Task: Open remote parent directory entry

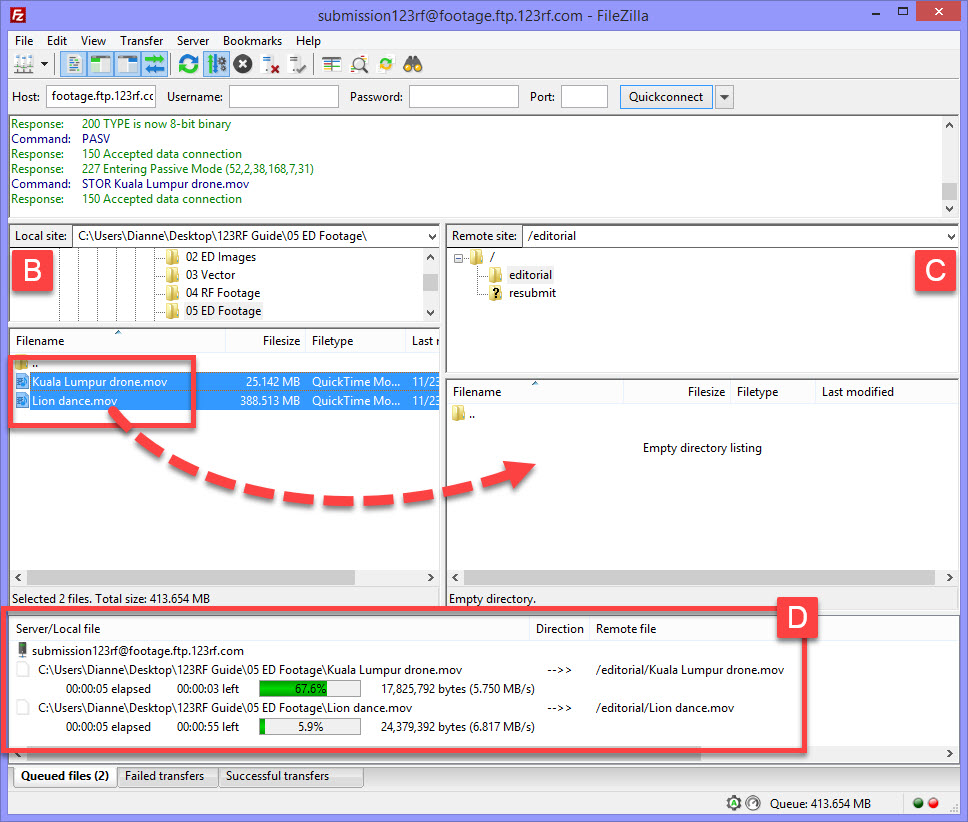Action: coord(464,414)
